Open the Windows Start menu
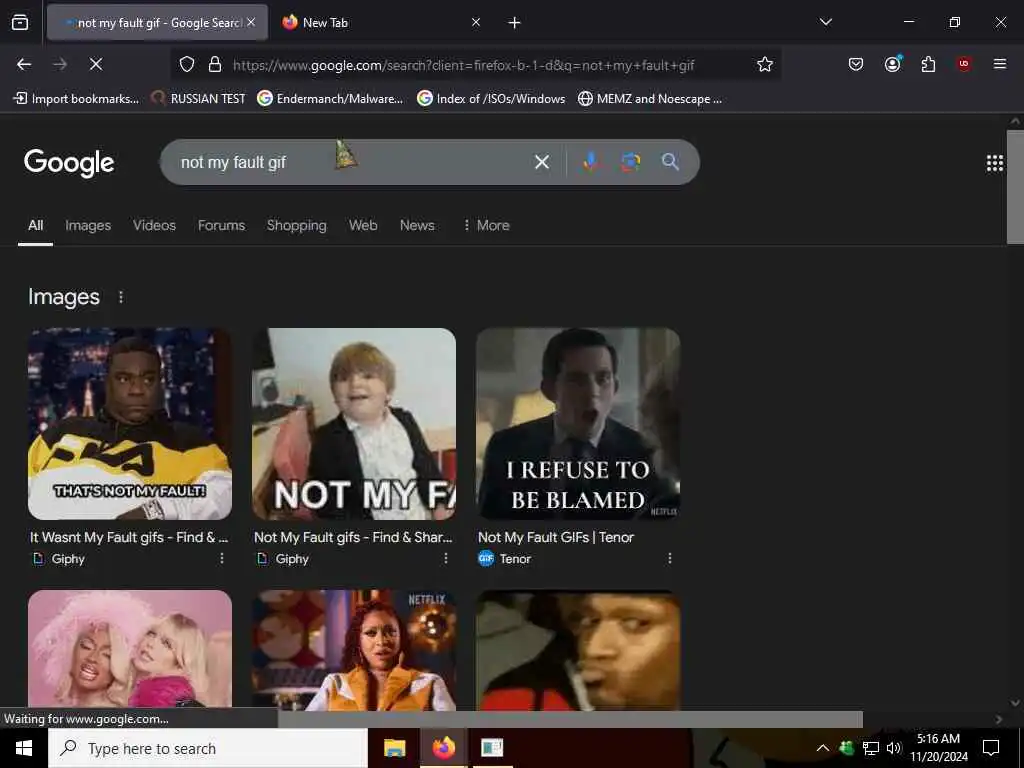Image resolution: width=1024 pixels, height=768 pixels. point(24,748)
